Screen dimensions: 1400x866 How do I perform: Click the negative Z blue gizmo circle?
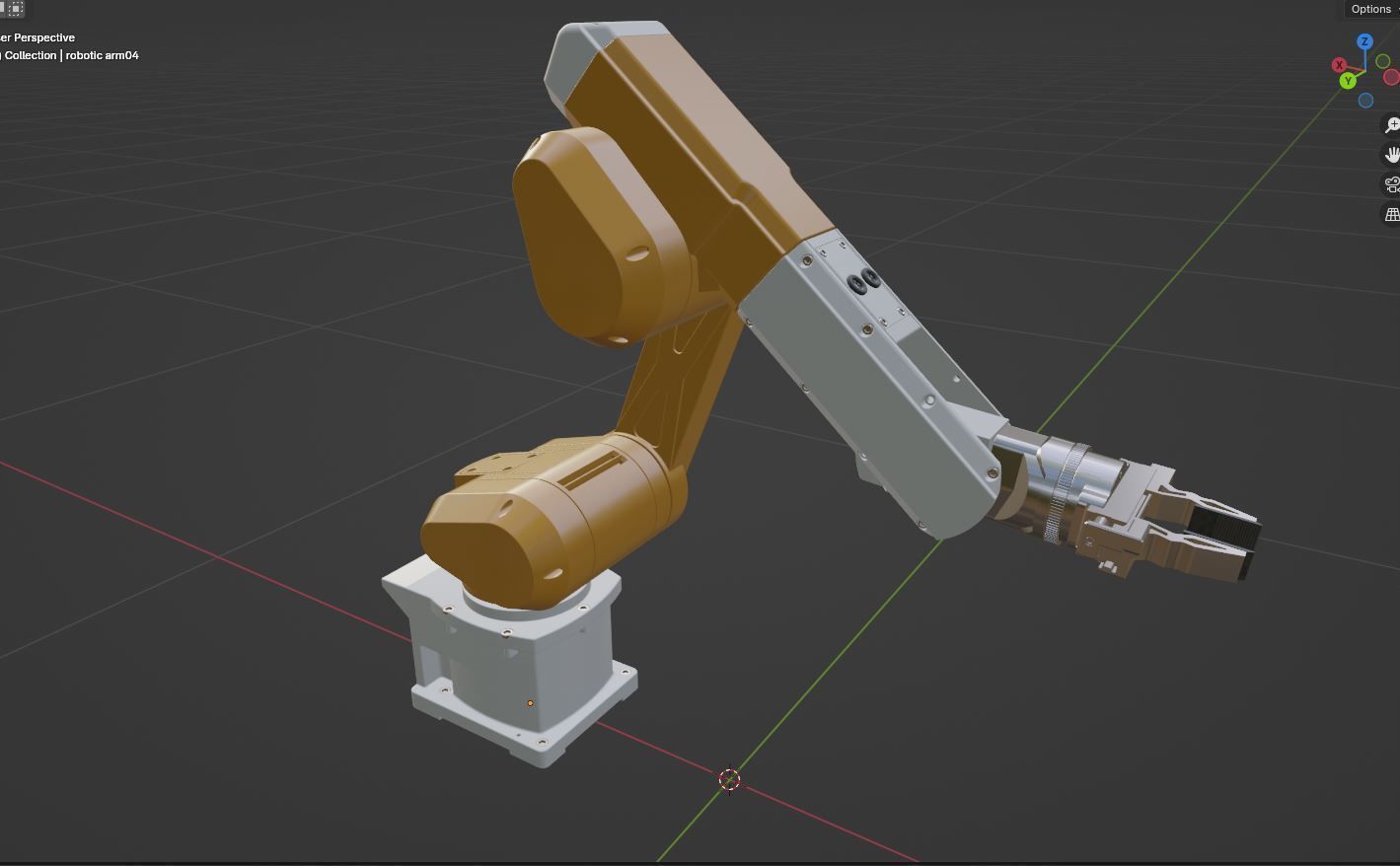click(x=1365, y=101)
